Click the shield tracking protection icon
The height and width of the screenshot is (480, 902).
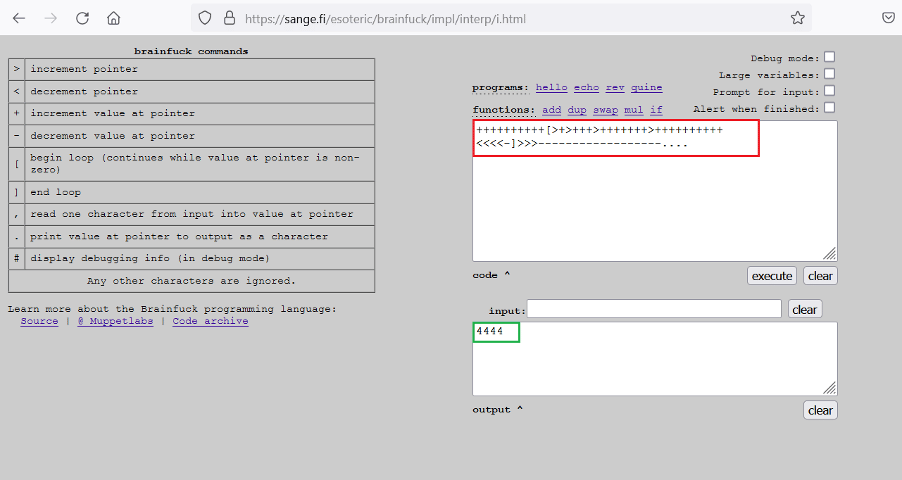(205, 18)
